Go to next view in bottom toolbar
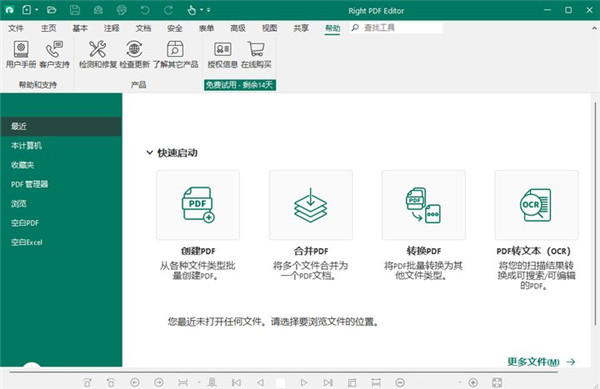This screenshot has height=389, width=600. [x=159, y=382]
